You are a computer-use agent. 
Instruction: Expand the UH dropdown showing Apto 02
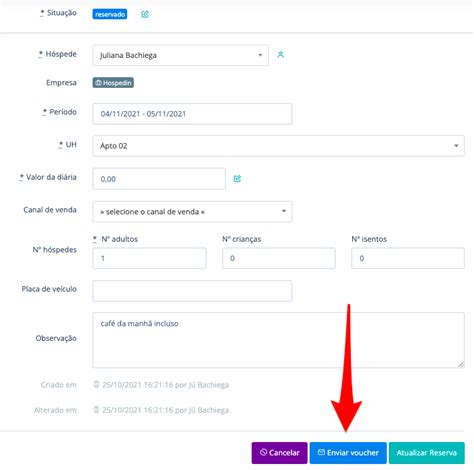tap(278, 146)
